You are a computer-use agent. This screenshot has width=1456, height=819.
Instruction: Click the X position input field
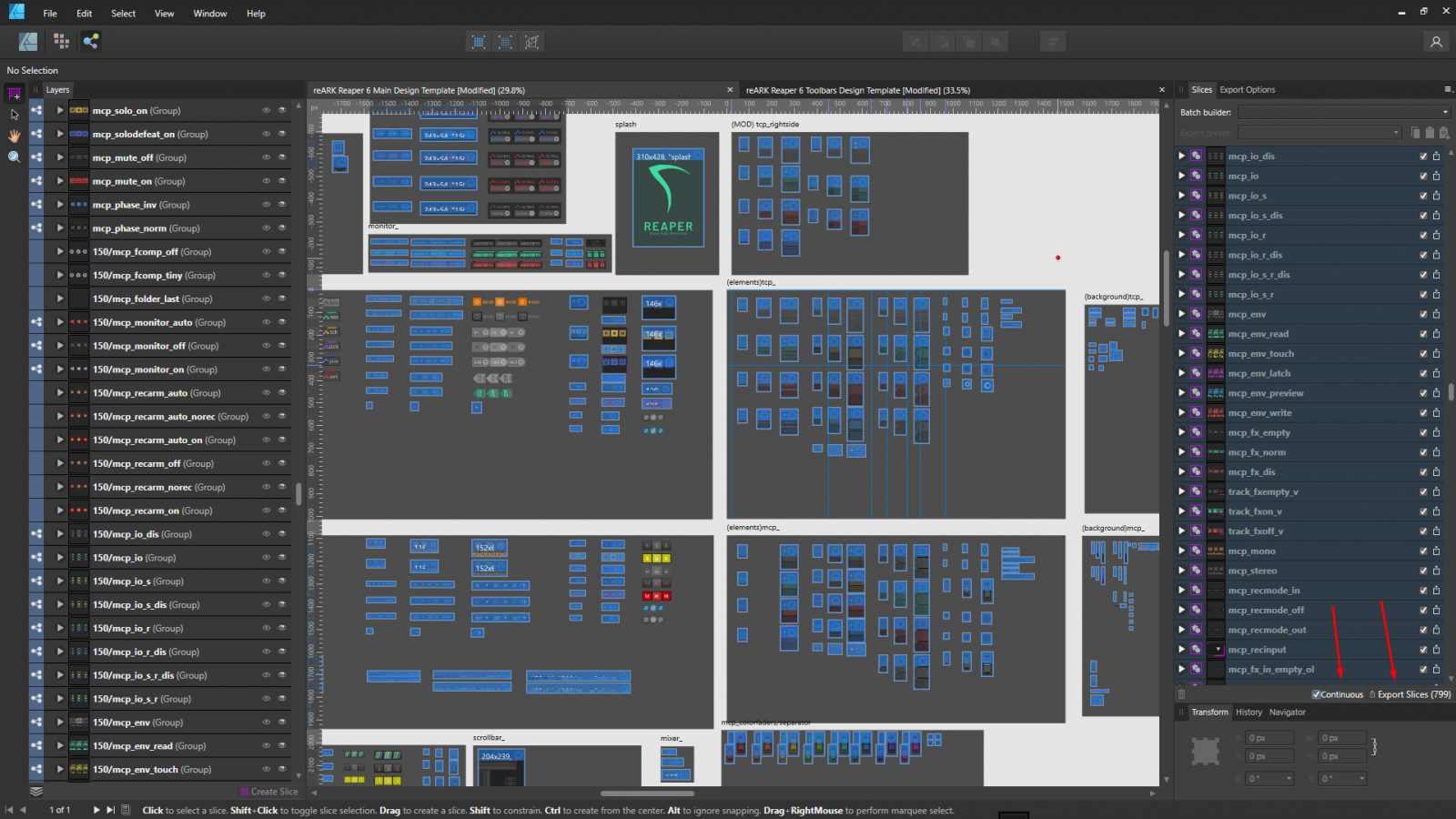tap(1269, 738)
